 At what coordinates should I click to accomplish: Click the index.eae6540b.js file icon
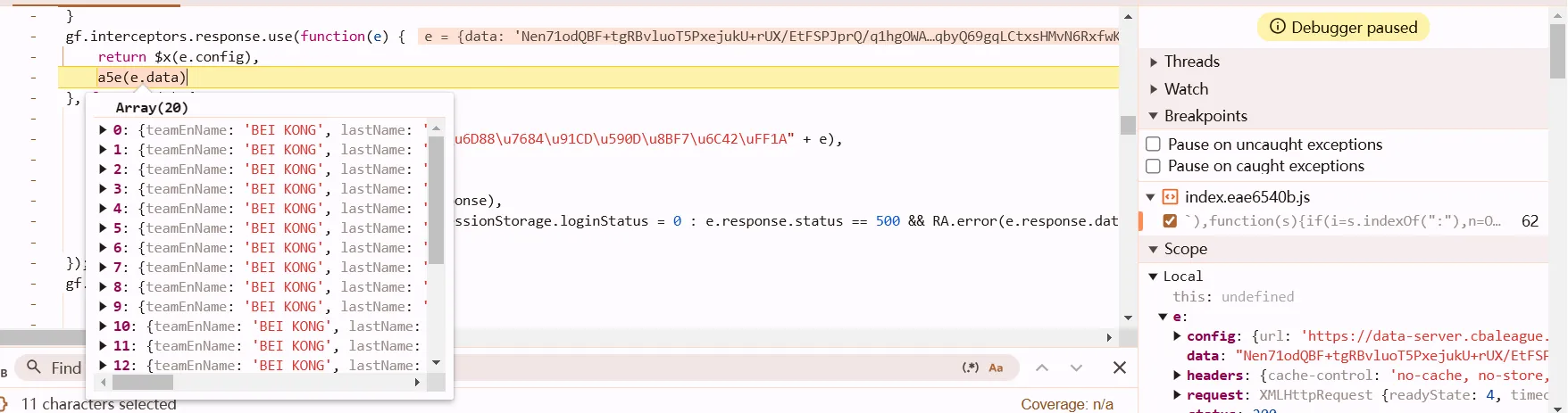(x=1170, y=197)
